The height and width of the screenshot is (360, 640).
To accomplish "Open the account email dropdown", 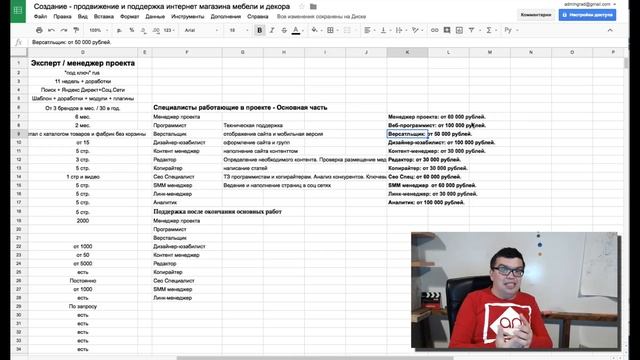I will [590, 4].
